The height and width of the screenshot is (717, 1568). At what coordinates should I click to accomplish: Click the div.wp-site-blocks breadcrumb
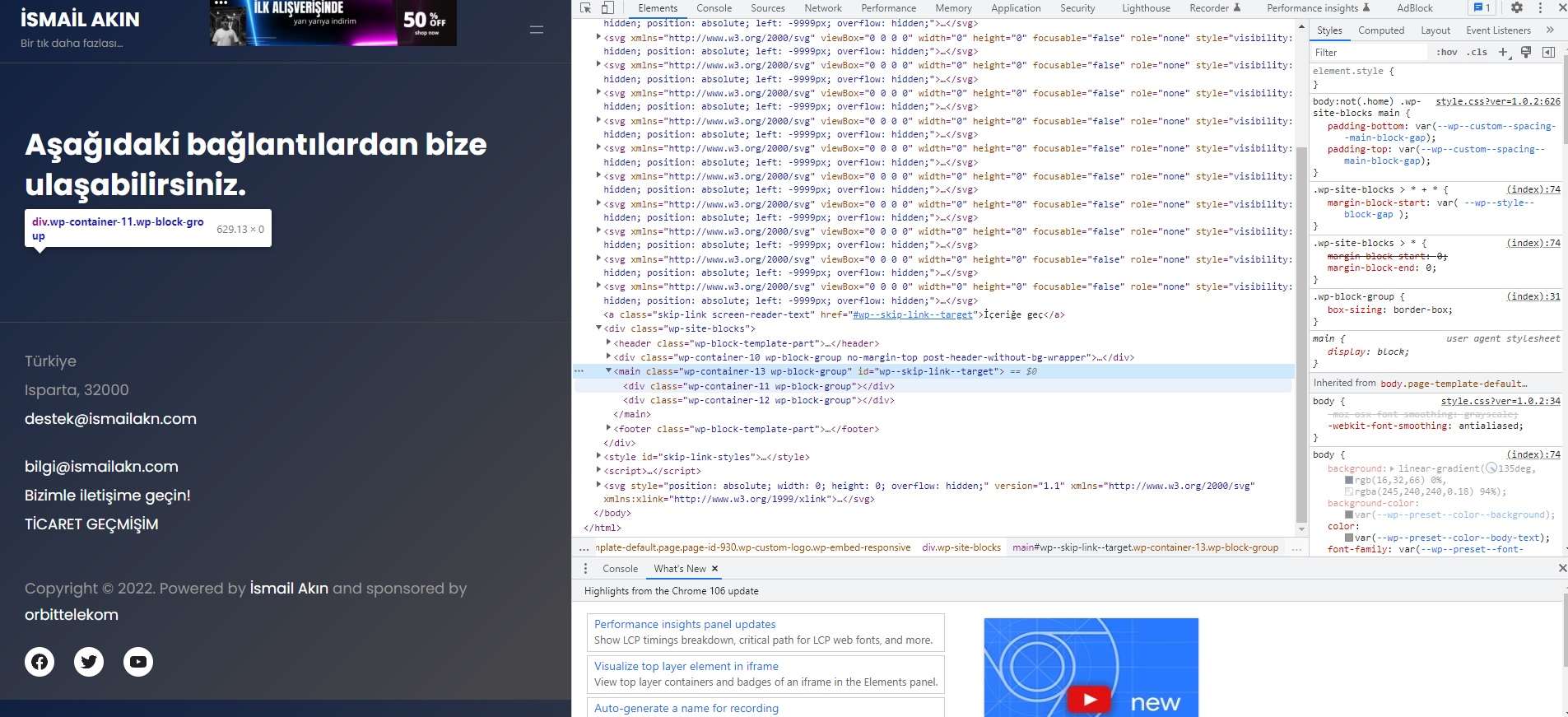961,547
